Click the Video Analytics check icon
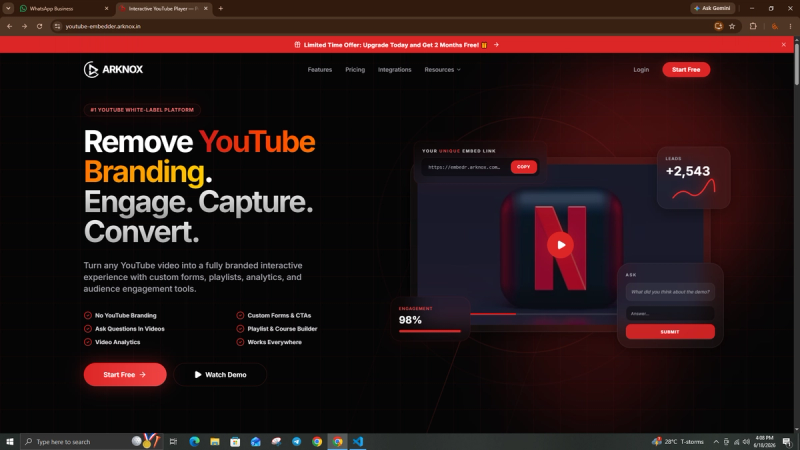 coord(88,342)
